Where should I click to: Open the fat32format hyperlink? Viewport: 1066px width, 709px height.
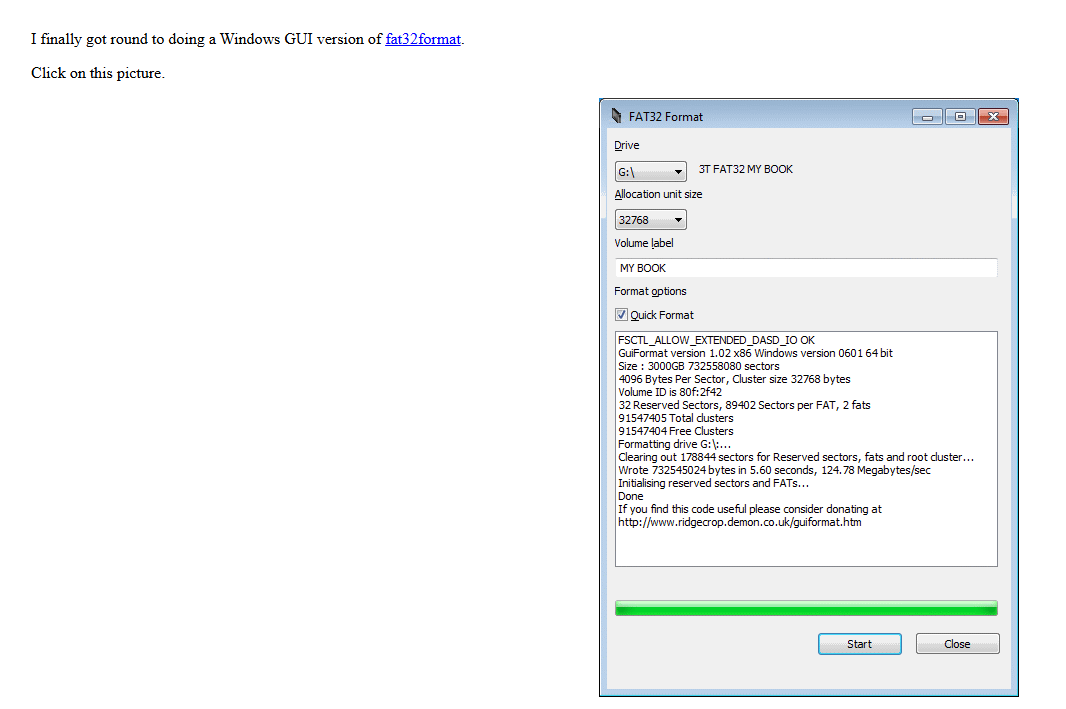click(423, 39)
